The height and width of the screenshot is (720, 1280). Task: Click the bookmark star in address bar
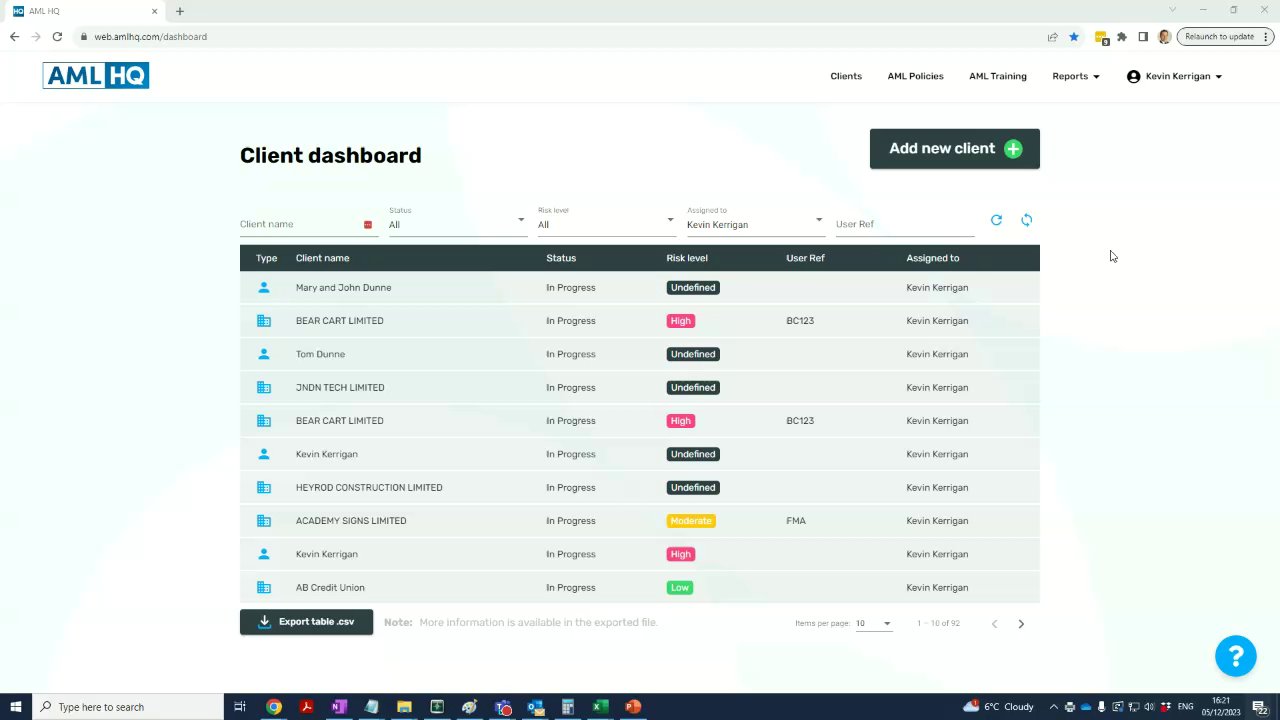coord(1074,37)
